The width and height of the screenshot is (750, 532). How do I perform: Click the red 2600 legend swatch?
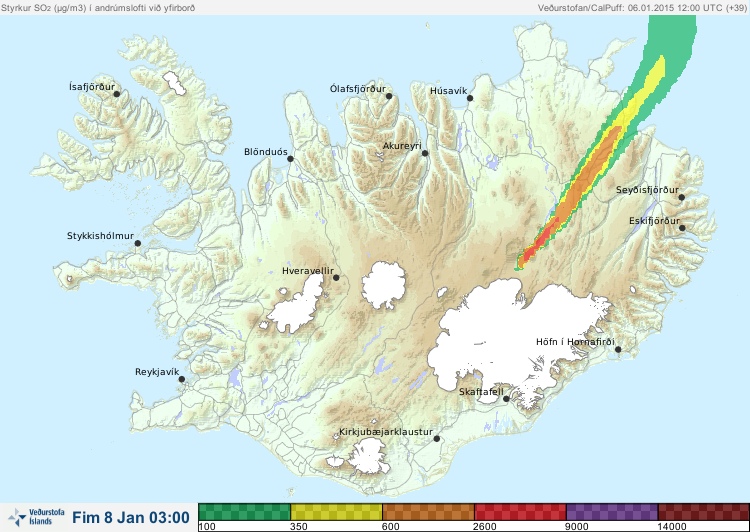(x=520, y=512)
